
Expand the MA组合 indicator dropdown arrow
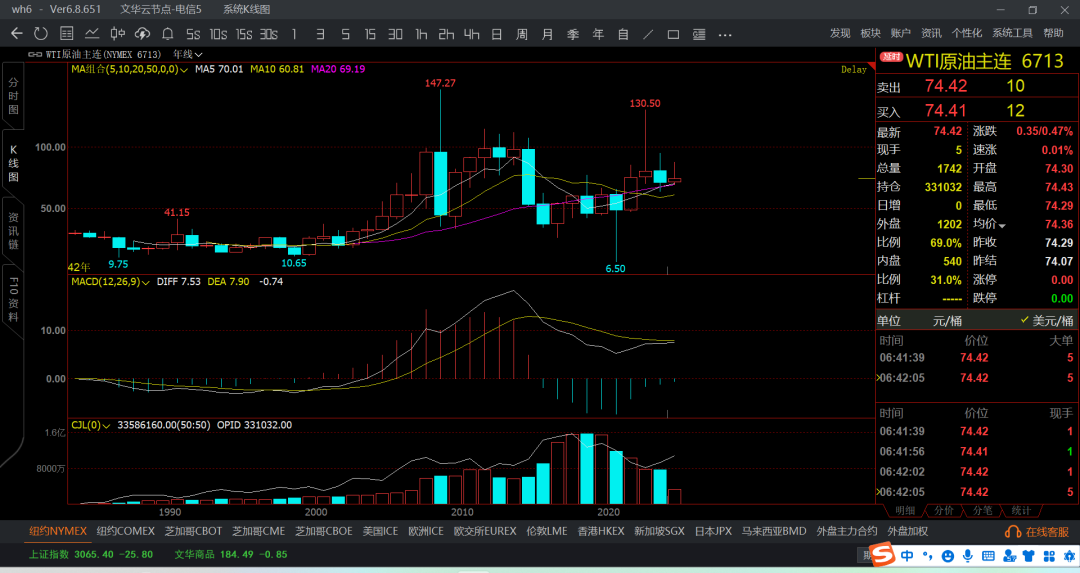(184, 70)
